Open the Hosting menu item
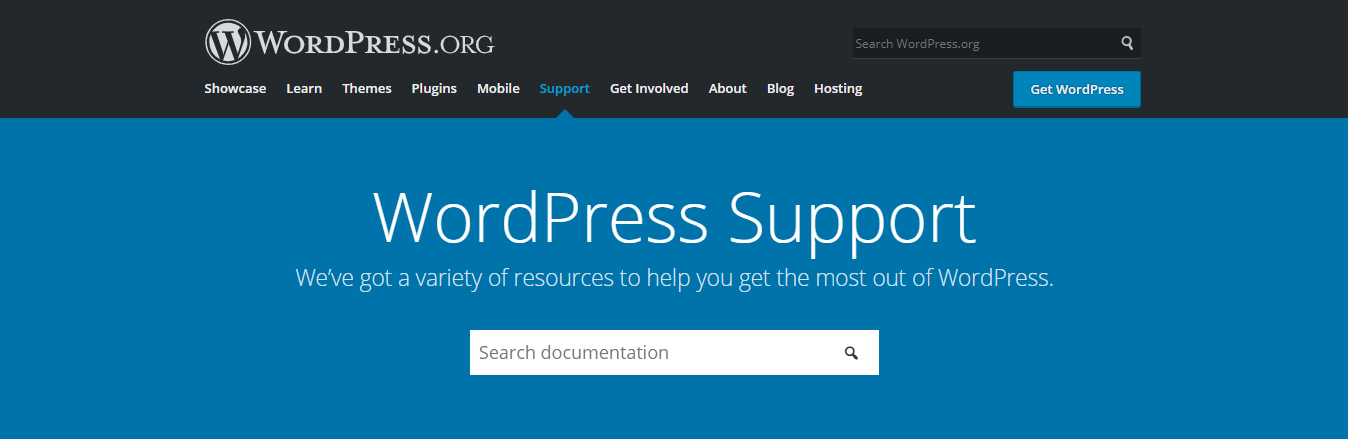 click(x=838, y=88)
